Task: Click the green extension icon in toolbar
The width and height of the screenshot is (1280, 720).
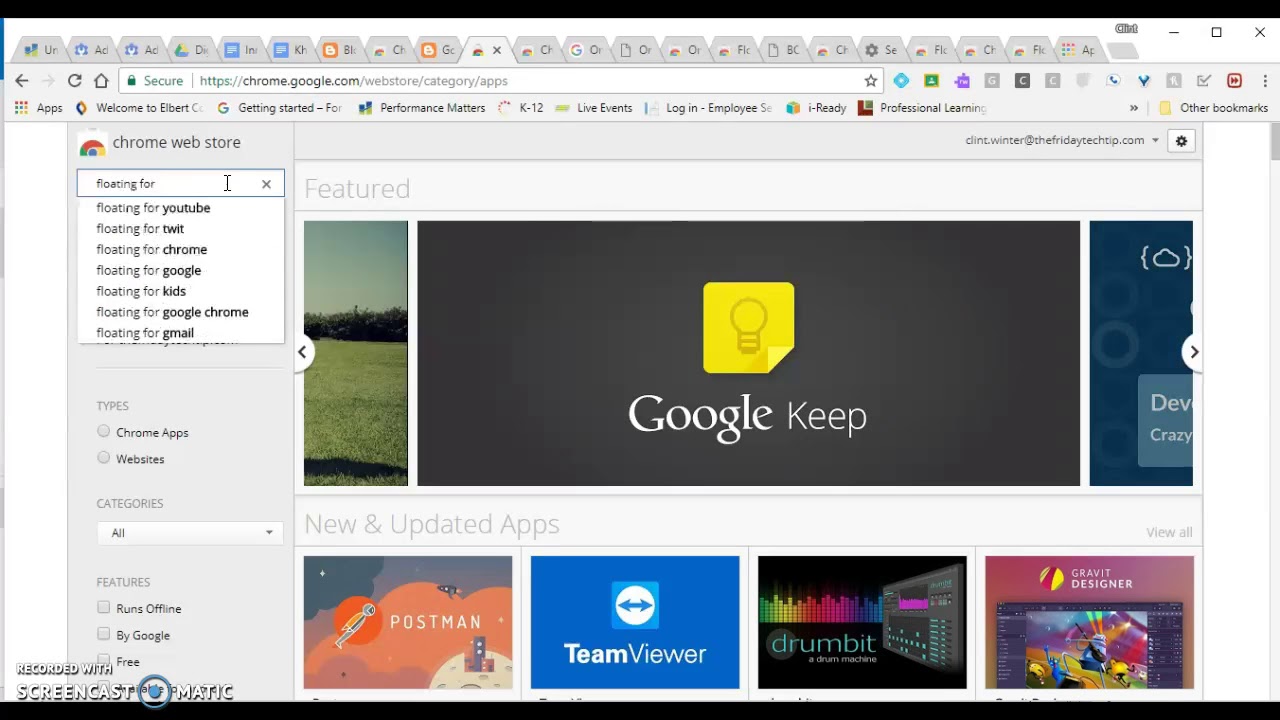Action: 931,81
